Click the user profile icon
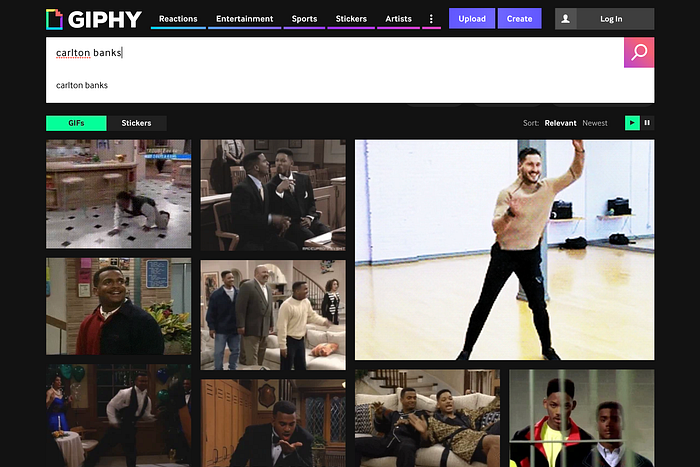The image size is (700, 467). [x=566, y=19]
